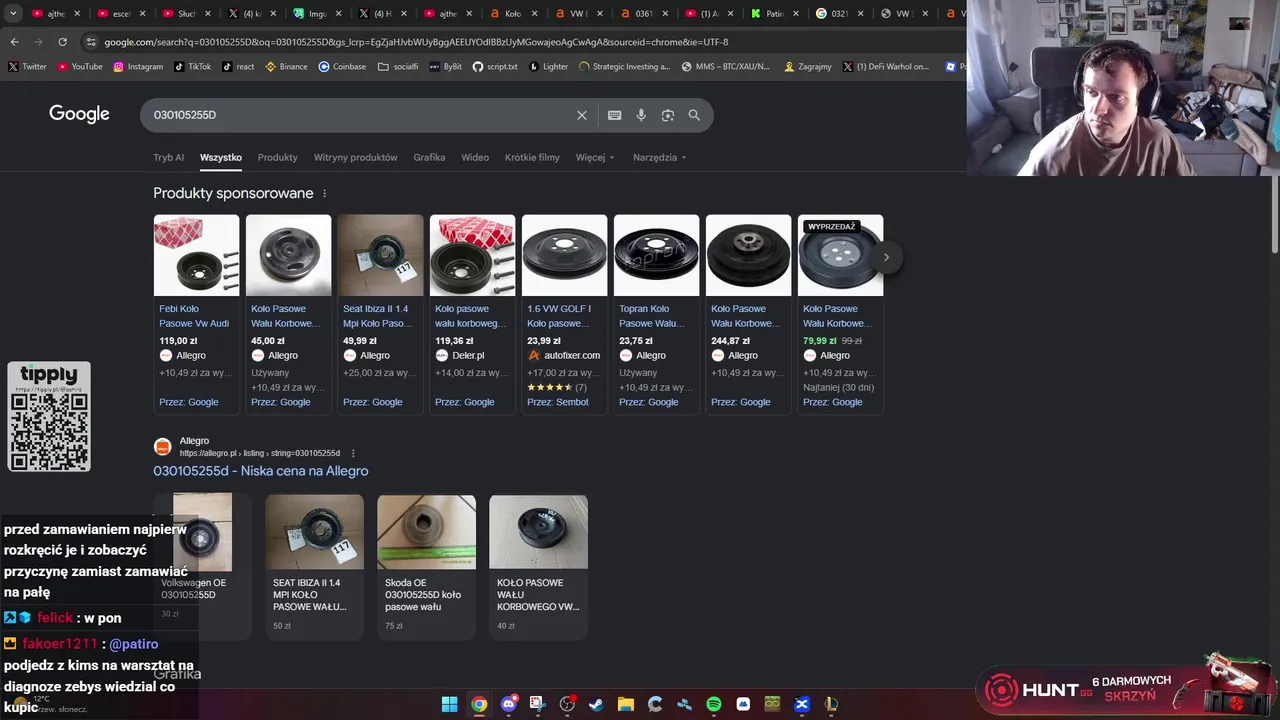The width and height of the screenshot is (1280, 720).
Task: Switch to Tryb AI tab
Action: 168,157
